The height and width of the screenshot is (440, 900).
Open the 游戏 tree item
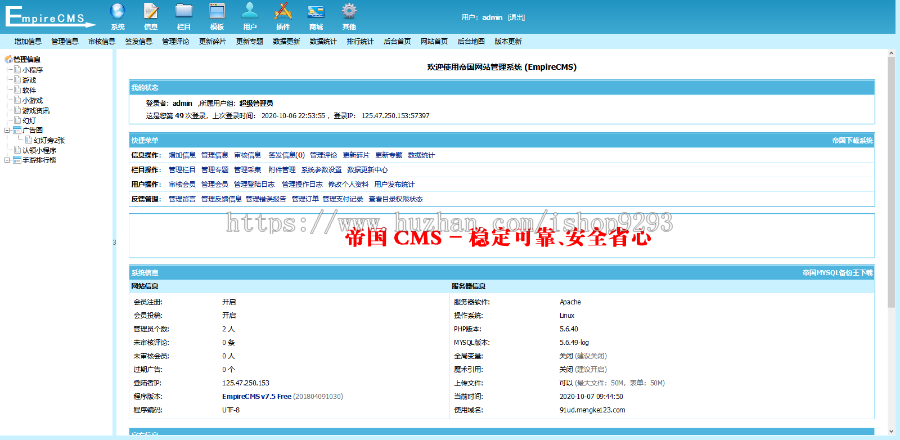[x=29, y=80]
